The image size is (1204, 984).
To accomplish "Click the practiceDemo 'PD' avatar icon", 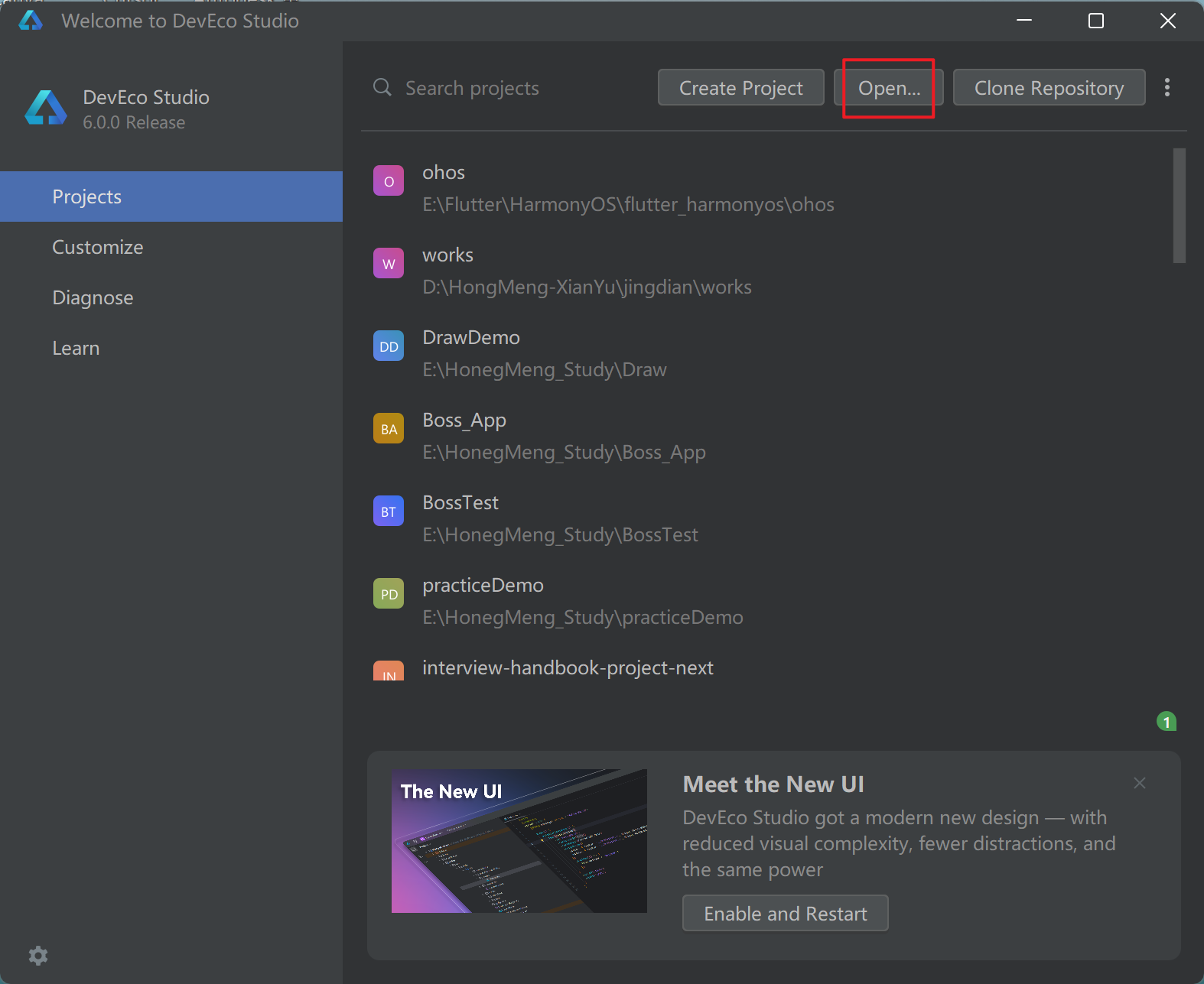I will (389, 594).
